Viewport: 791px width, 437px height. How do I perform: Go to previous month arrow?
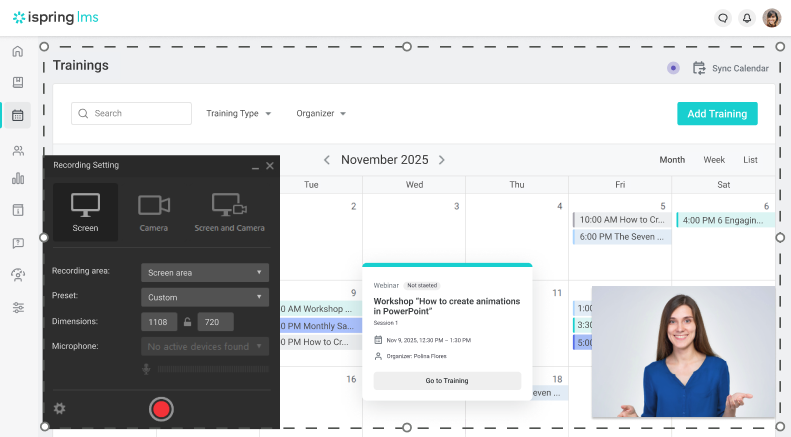(x=327, y=160)
